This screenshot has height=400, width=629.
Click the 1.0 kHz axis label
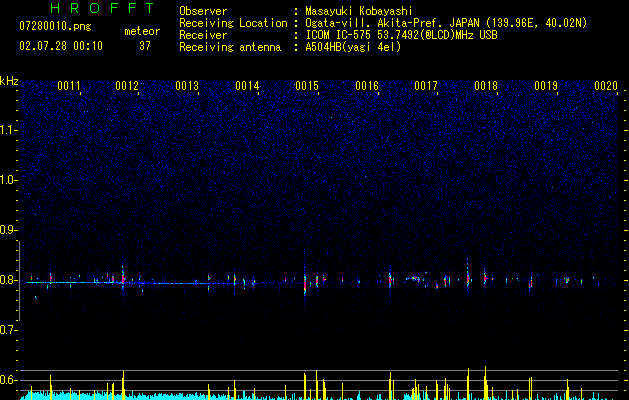tap(9, 180)
